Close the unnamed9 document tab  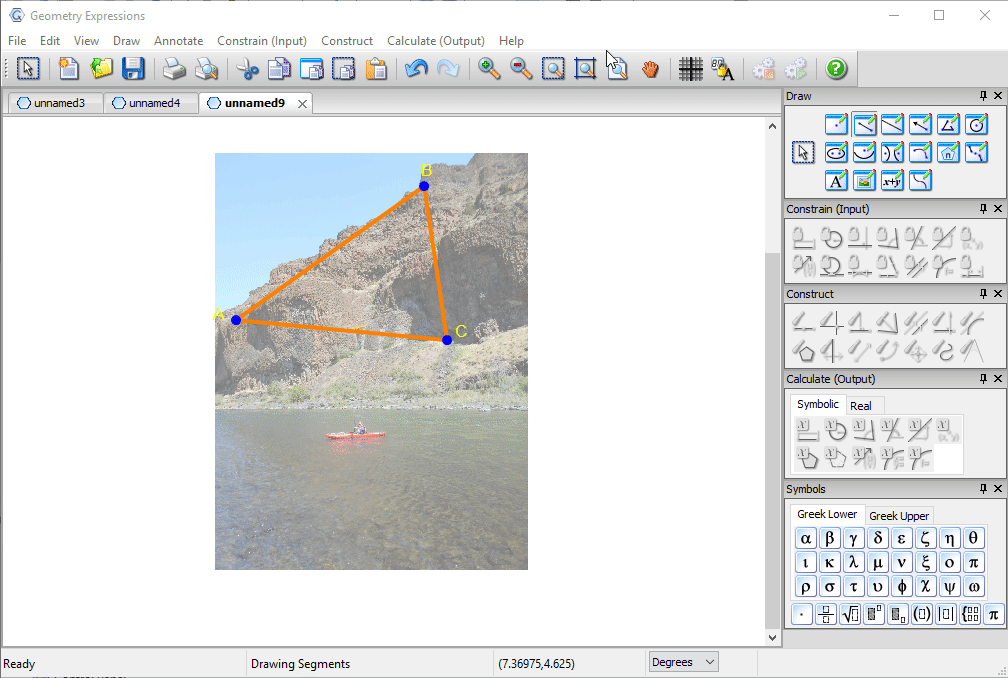pyautogui.click(x=302, y=103)
